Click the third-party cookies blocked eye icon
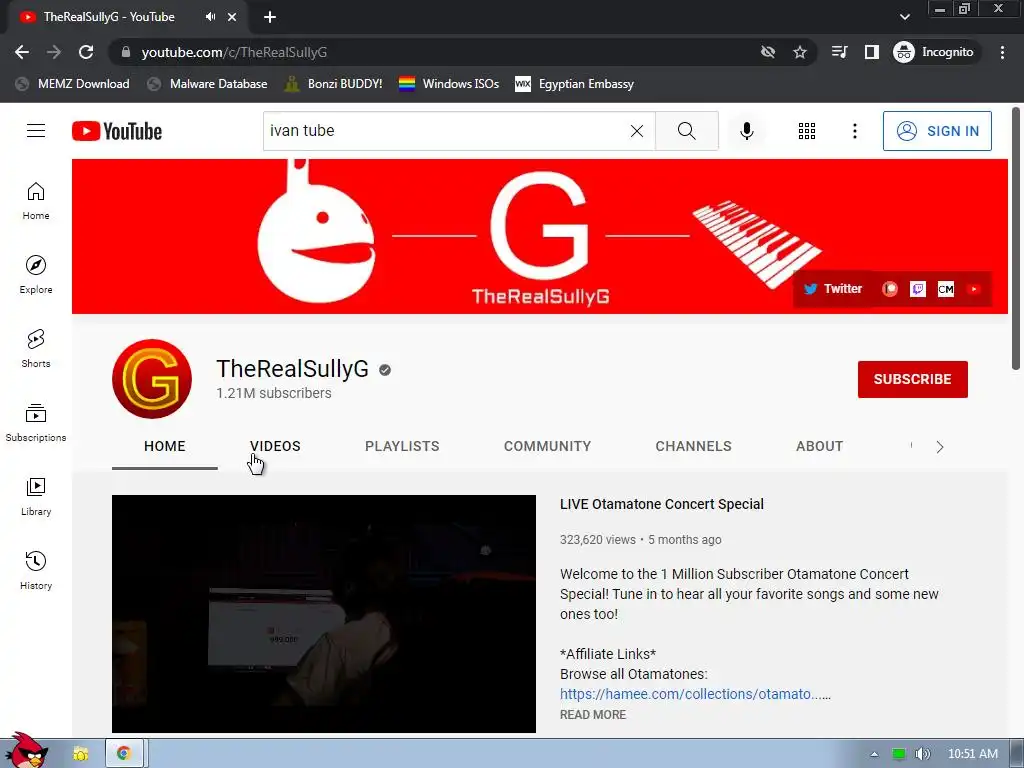 (768, 52)
